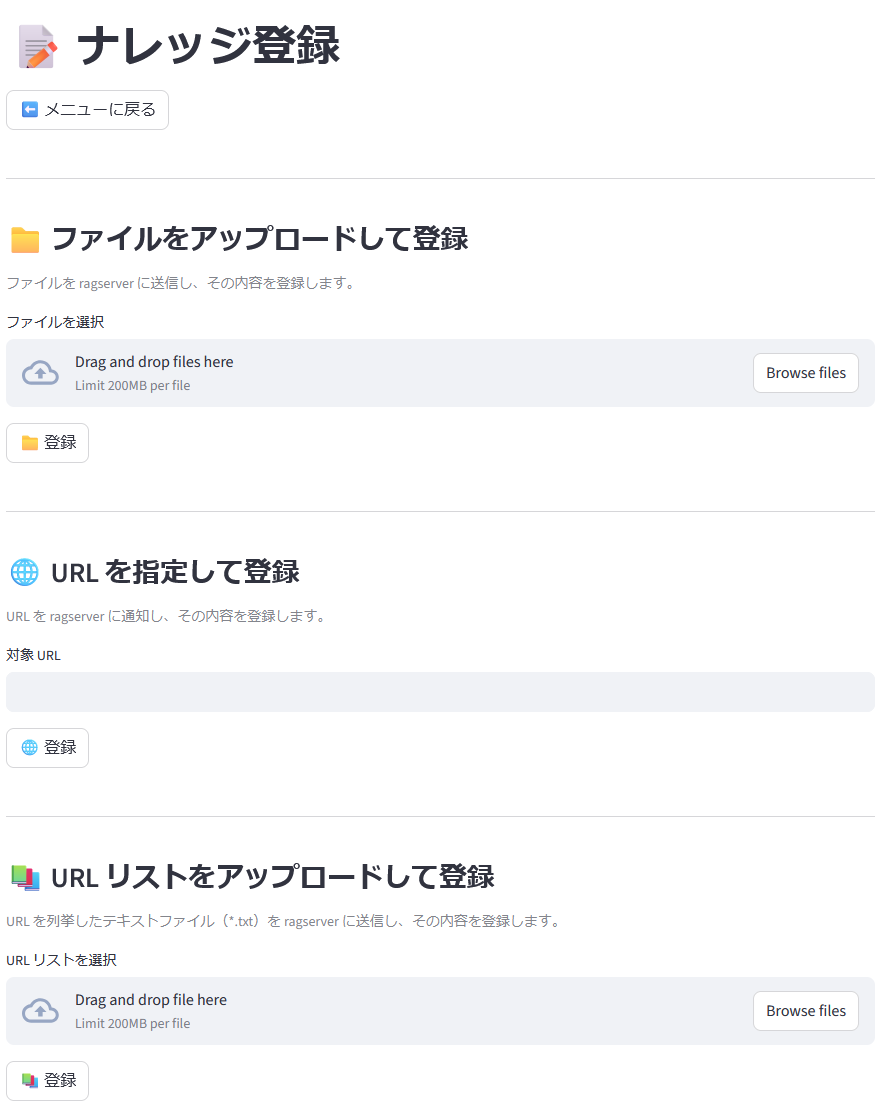This screenshot has width=885, height=1110.
Task: Go back with the メニューに戻る button
Action: click(x=87, y=110)
